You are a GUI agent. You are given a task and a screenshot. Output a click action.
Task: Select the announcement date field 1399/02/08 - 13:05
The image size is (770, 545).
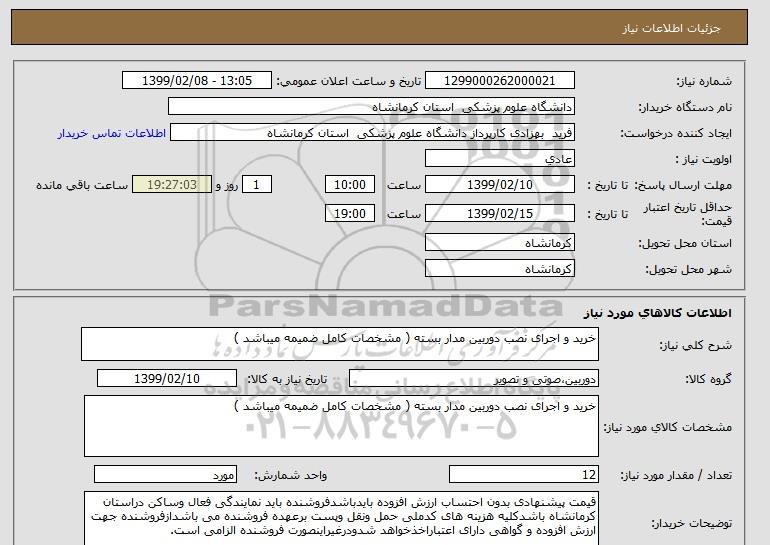click(x=196, y=81)
